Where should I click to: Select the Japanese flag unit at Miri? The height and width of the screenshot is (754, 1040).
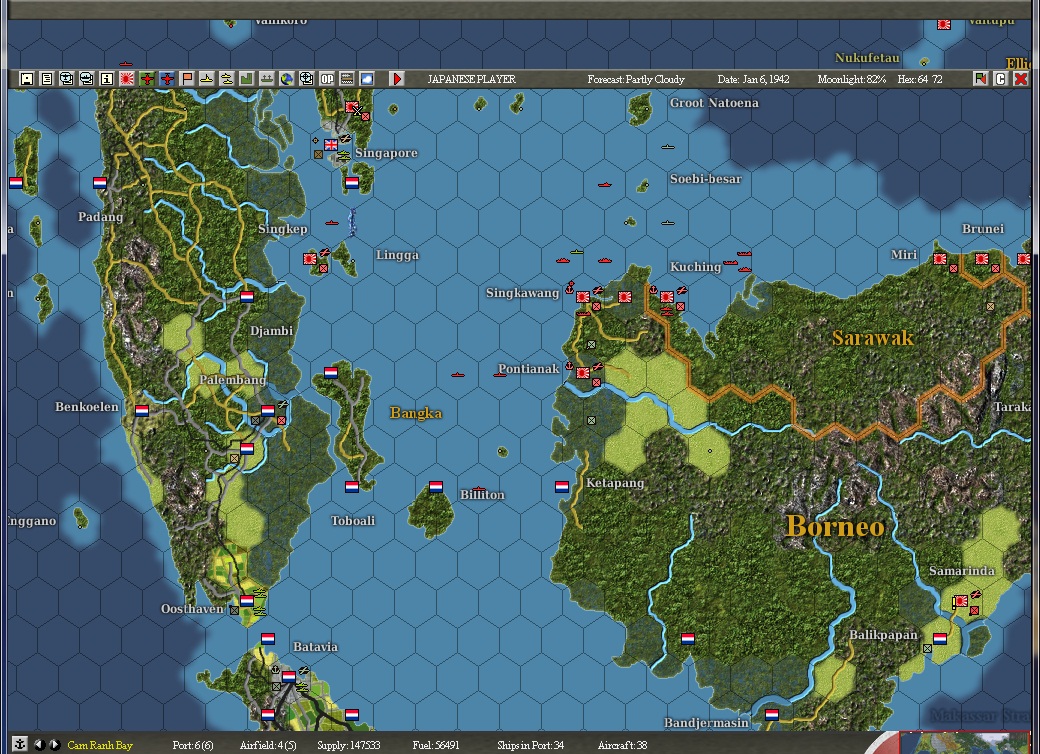pyautogui.click(x=940, y=259)
